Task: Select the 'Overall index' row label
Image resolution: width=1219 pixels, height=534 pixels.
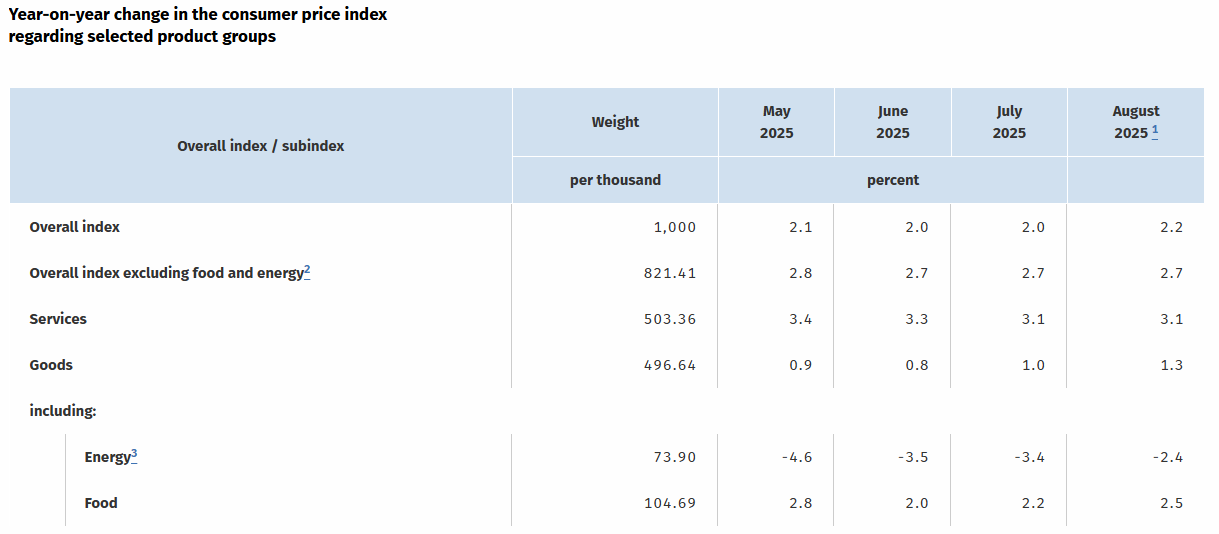Action: (75, 227)
